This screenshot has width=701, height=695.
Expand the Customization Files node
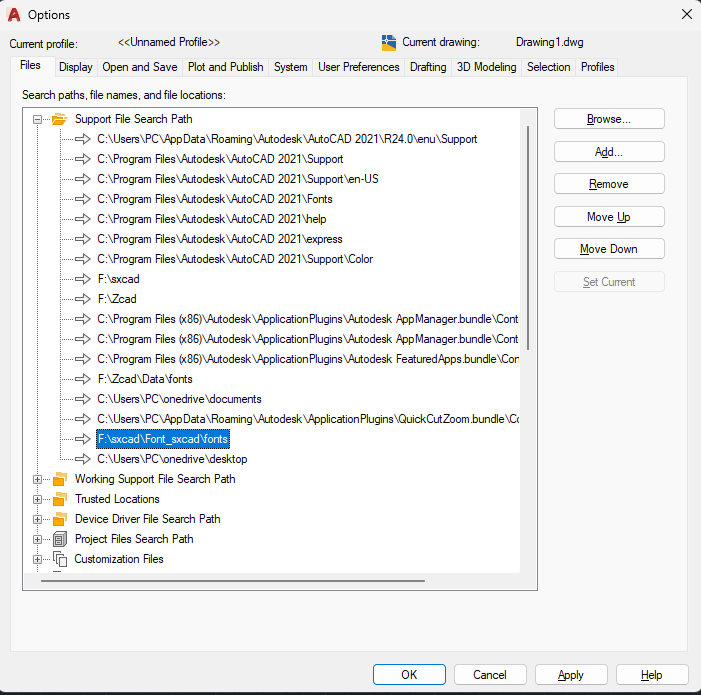coord(38,559)
